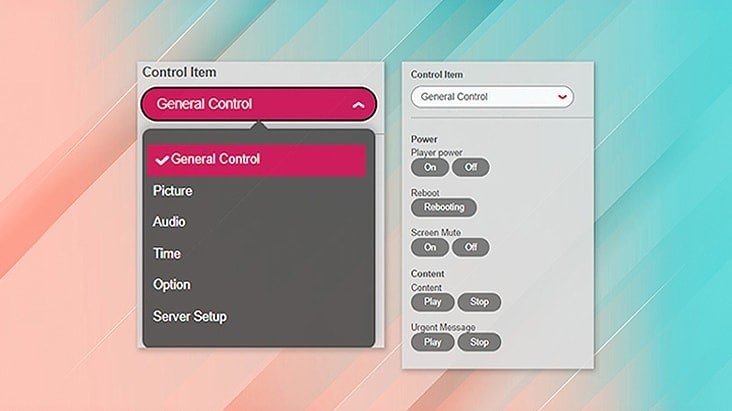The height and width of the screenshot is (411, 732).
Task: Stop the Urgent Message
Action: [x=479, y=342]
